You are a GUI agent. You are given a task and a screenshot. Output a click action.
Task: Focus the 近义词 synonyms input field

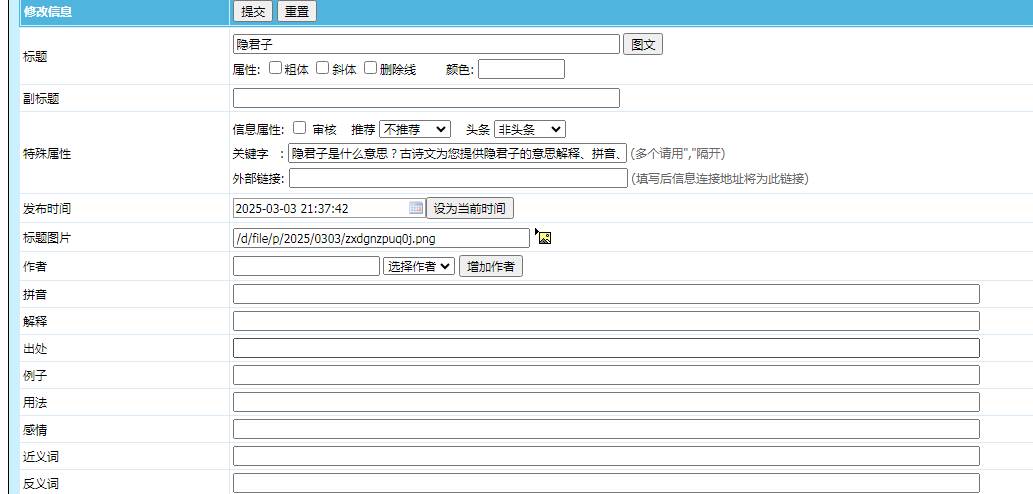(606, 456)
